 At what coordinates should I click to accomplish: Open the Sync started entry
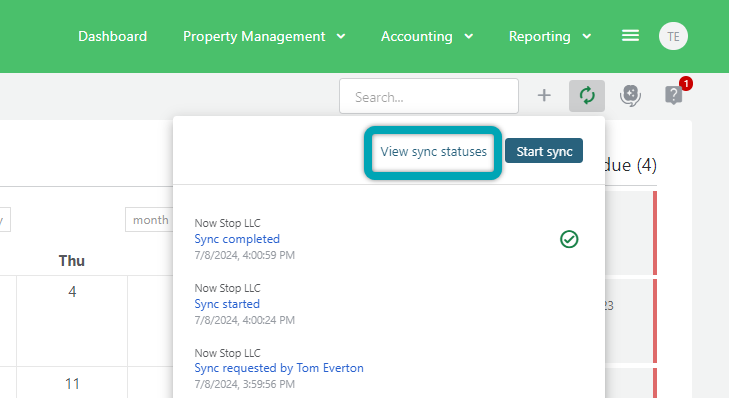pyautogui.click(x=227, y=304)
